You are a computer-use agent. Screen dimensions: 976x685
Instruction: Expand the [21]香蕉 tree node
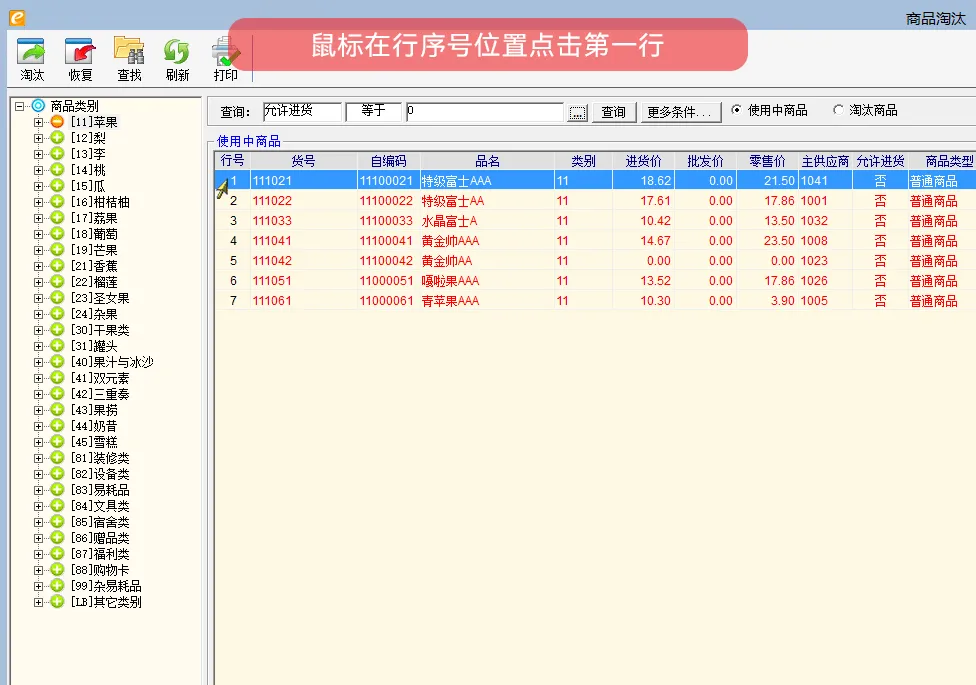(39, 266)
